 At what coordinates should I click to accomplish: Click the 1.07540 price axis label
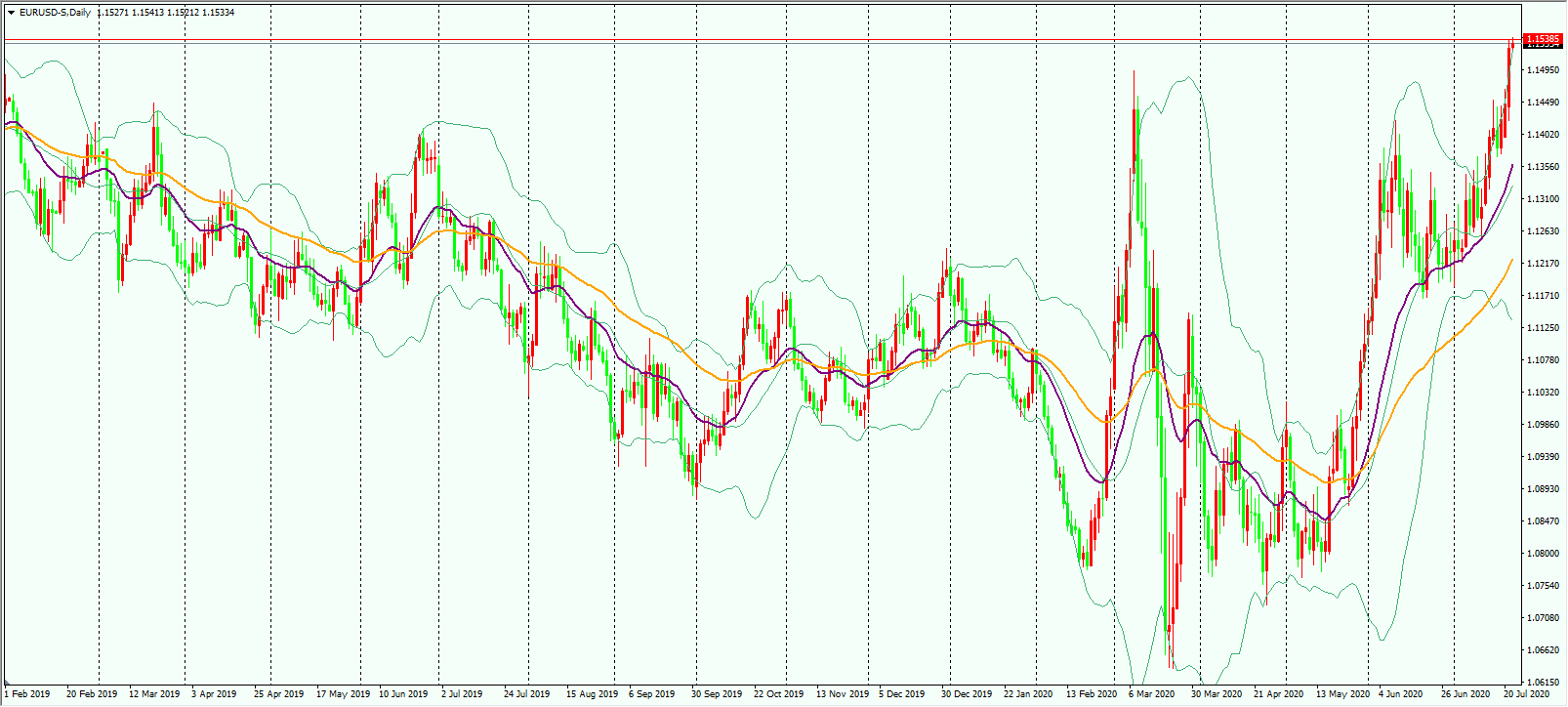tap(1543, 586)
